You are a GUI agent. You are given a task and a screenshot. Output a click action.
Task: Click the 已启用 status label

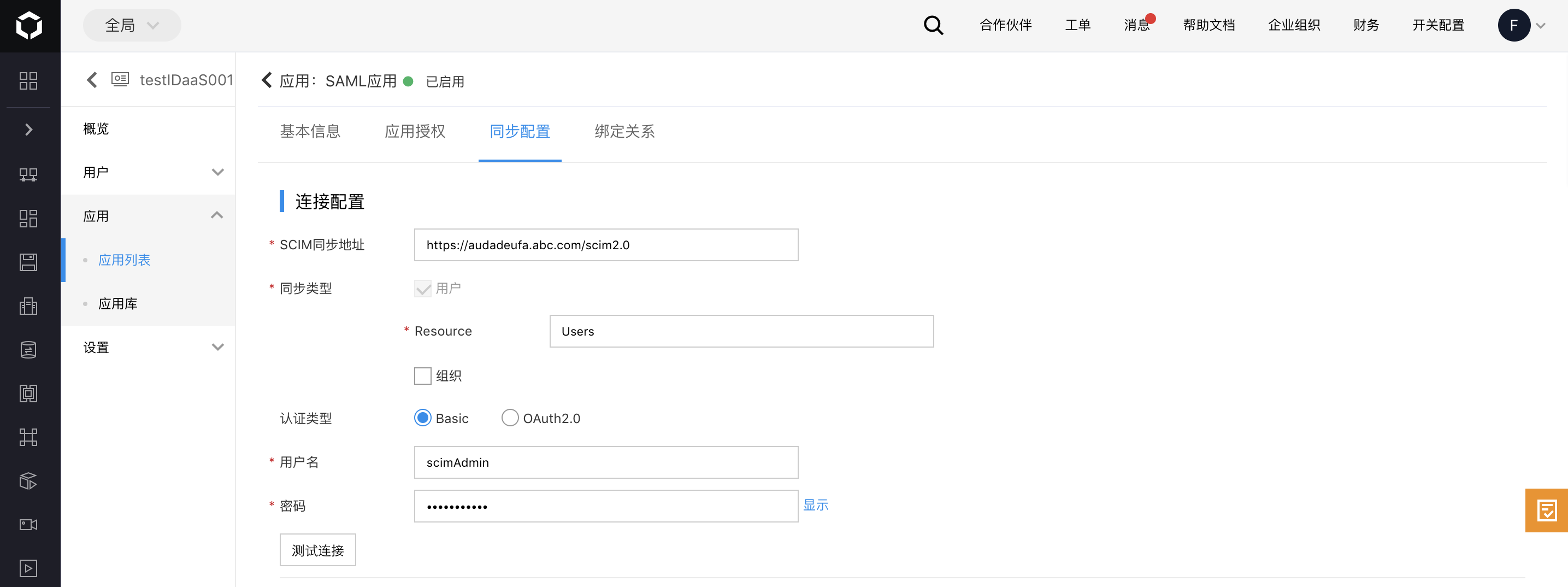[x=445, y=81]
